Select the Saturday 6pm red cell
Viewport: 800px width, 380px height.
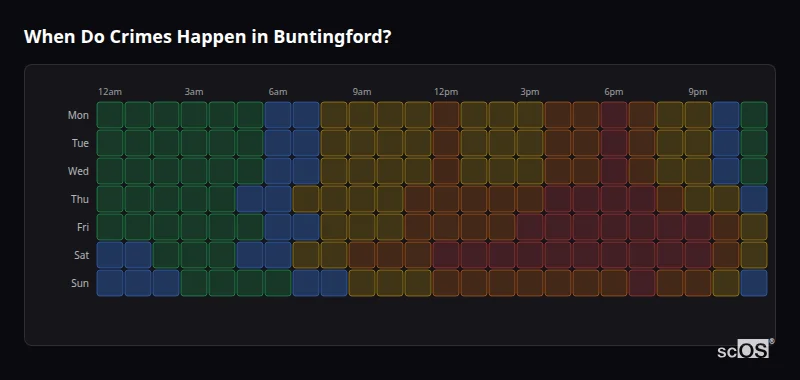coord(614,255)
